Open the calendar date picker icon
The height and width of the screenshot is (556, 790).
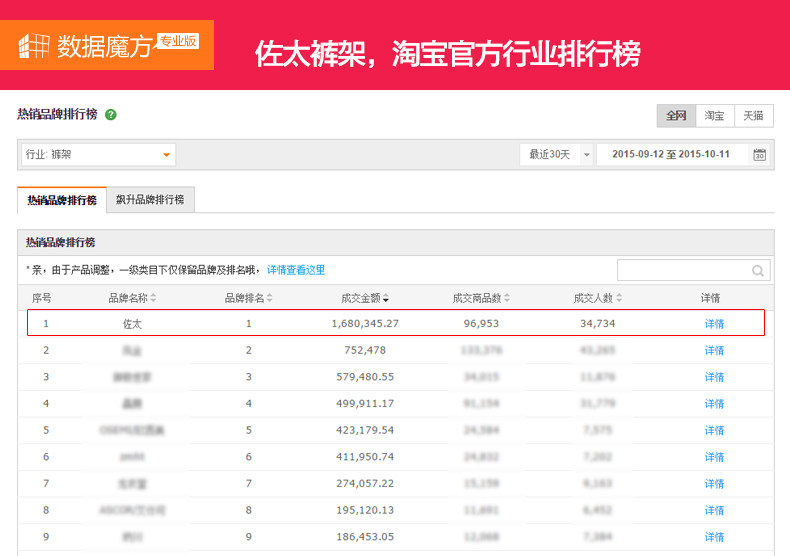coord(760,155)
